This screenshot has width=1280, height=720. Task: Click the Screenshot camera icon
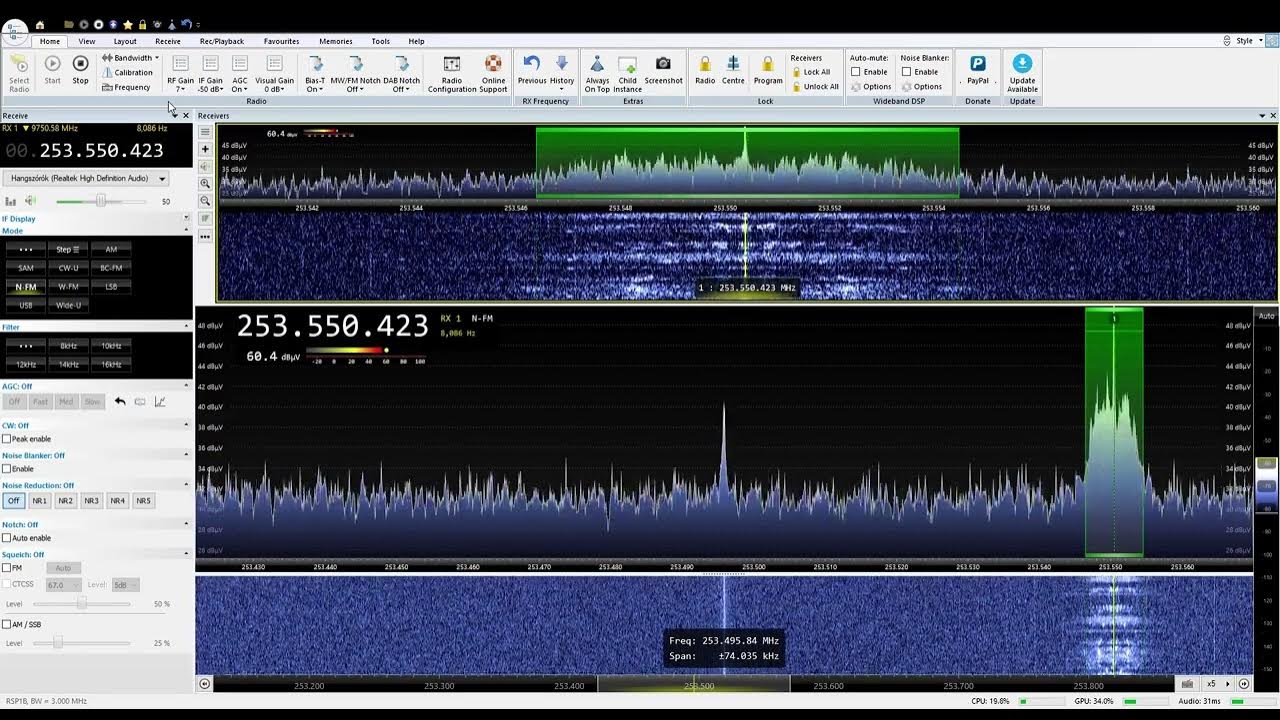(x=663, y=65)
